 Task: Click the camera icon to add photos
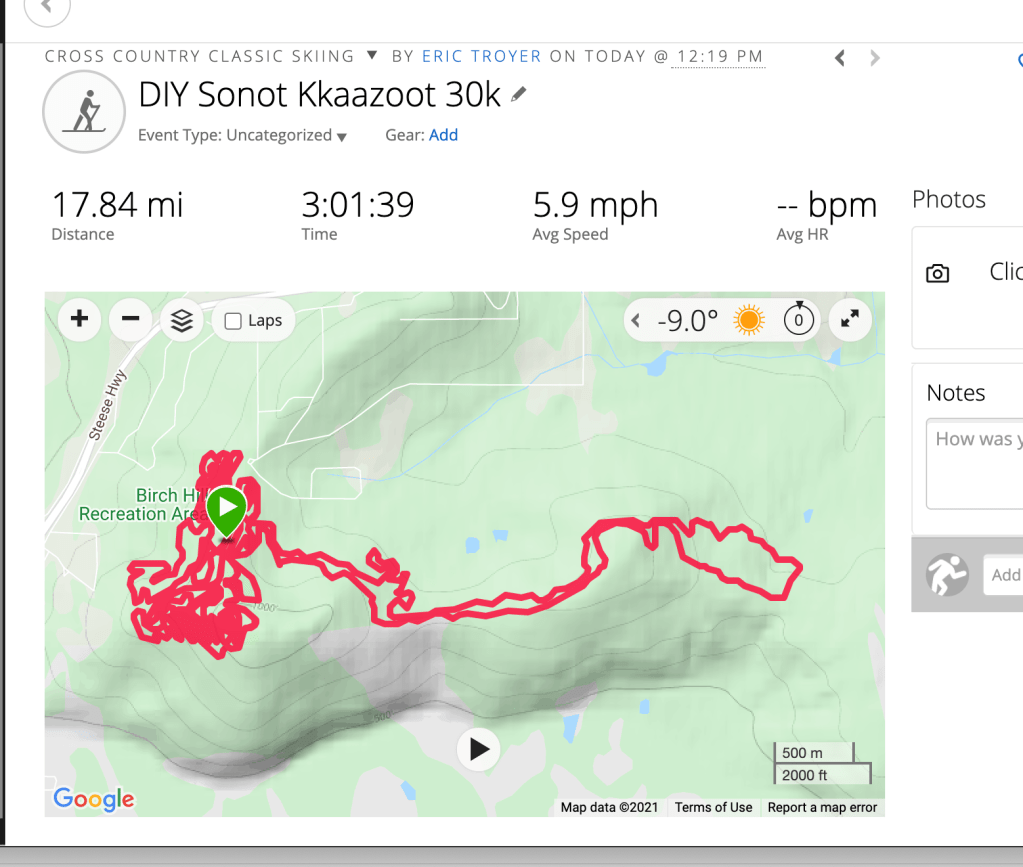(937, 273)
